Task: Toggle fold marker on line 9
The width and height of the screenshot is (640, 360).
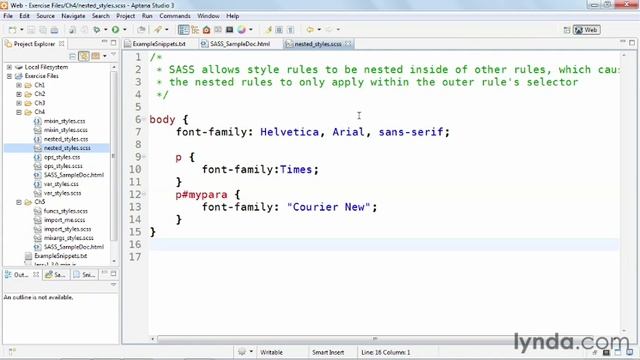Action: [x=144, y=157]
